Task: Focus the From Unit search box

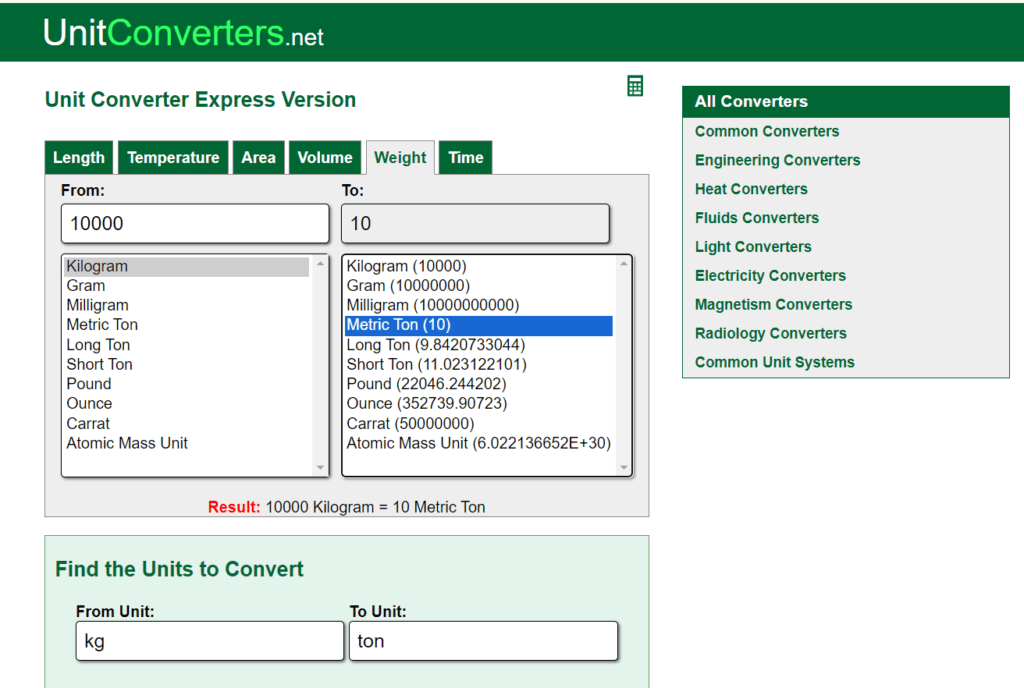Action: (210, 641)
